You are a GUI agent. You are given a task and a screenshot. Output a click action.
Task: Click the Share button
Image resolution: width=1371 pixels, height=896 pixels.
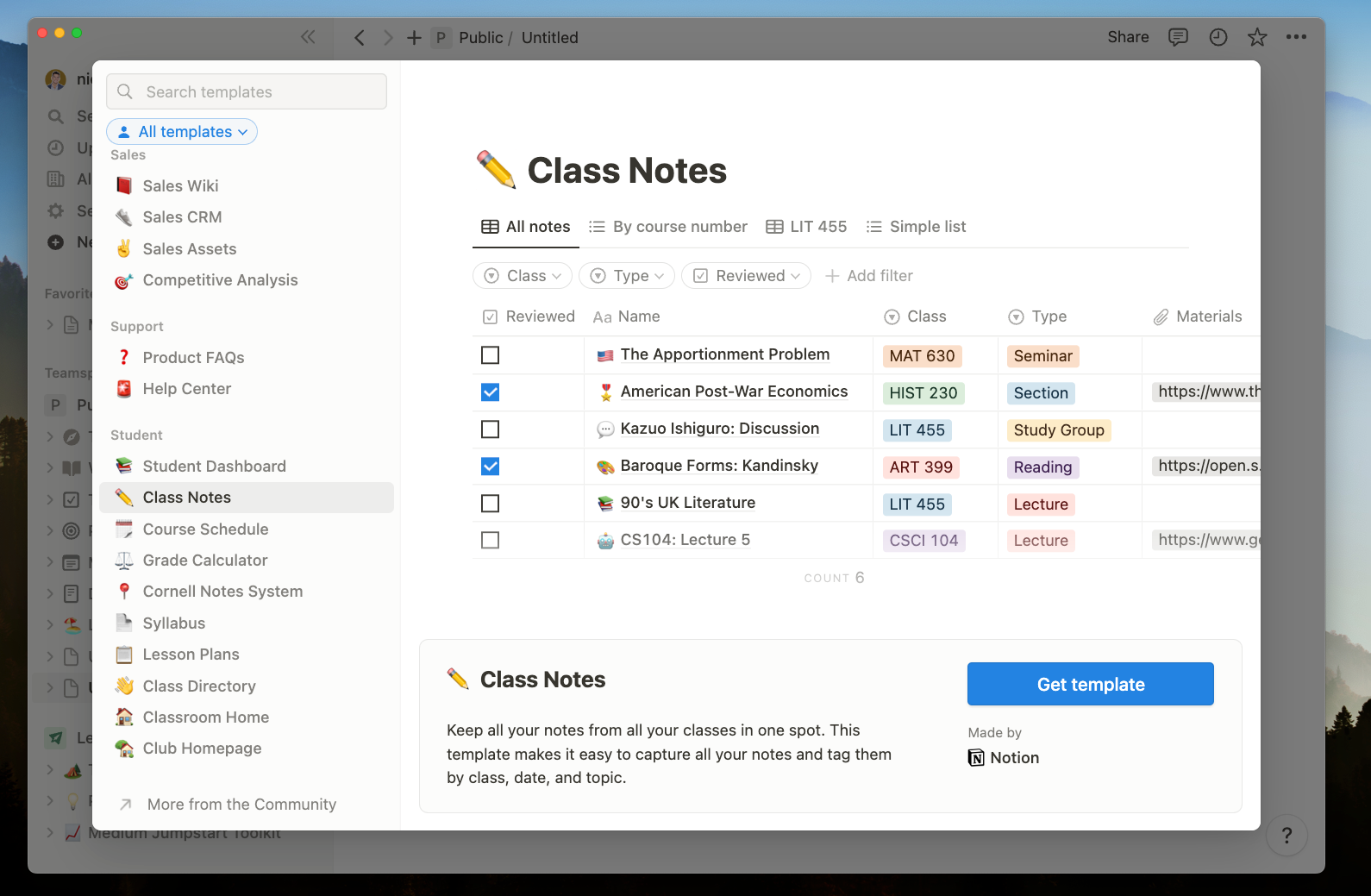tap(1128, 37)
